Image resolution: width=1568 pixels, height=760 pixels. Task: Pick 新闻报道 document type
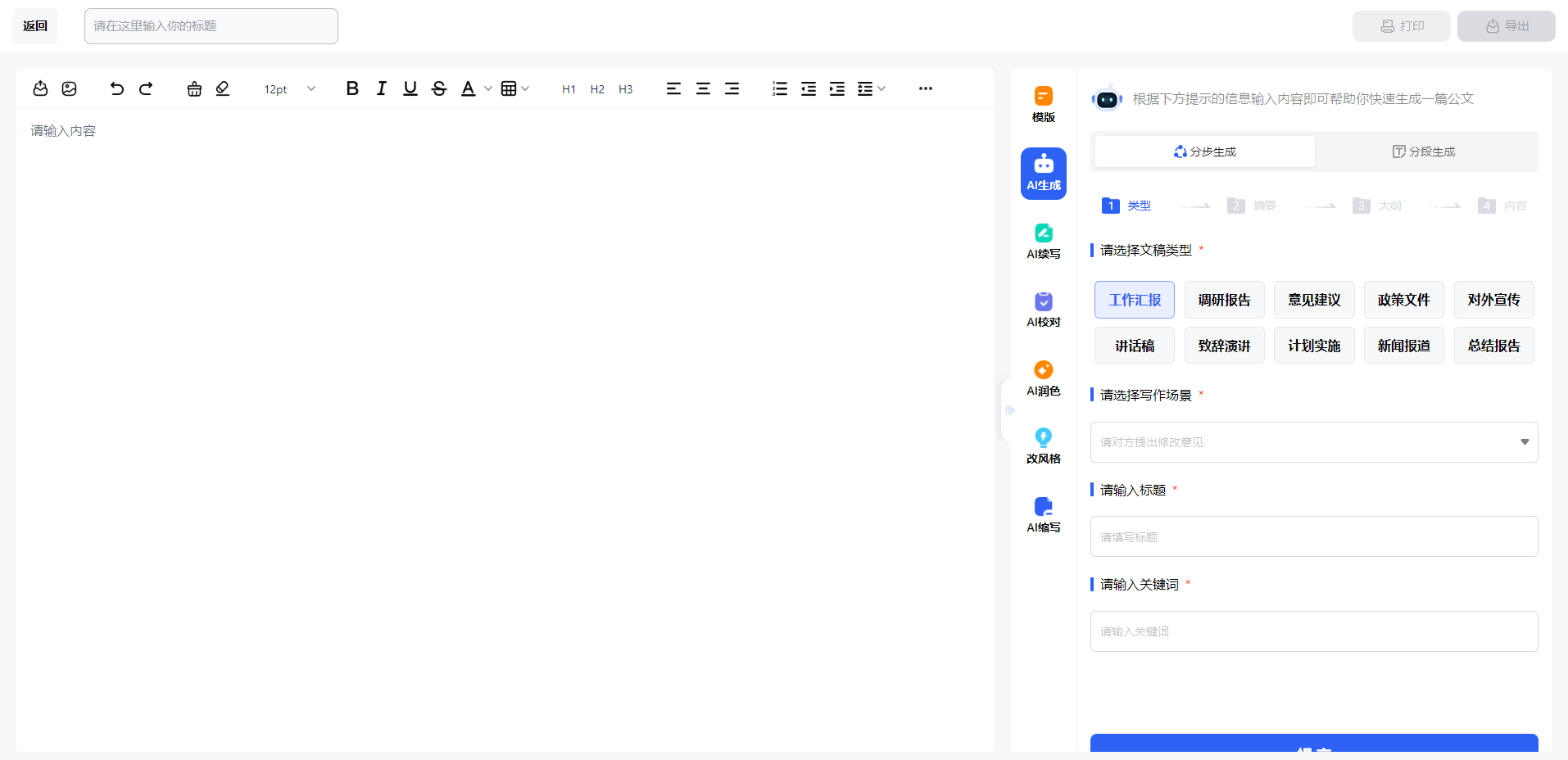tap(1403, 346)
